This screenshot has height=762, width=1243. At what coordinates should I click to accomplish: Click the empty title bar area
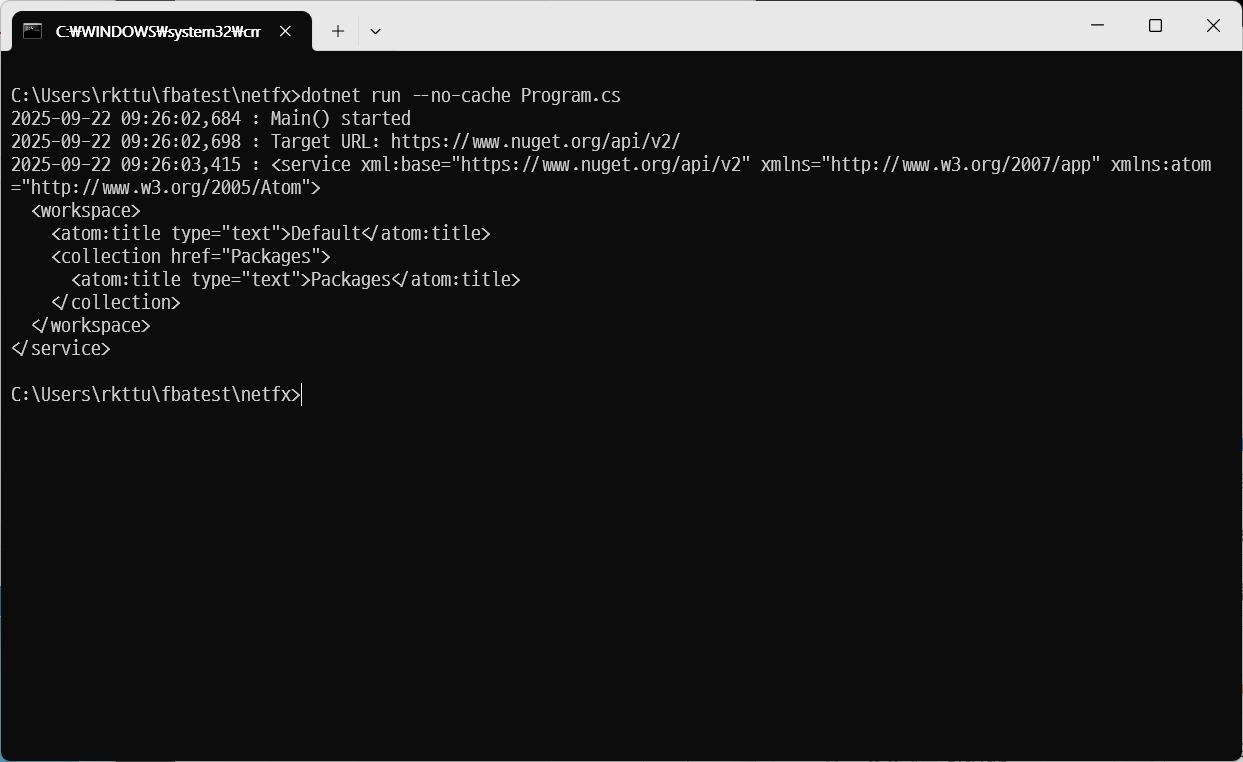point(700,26)
